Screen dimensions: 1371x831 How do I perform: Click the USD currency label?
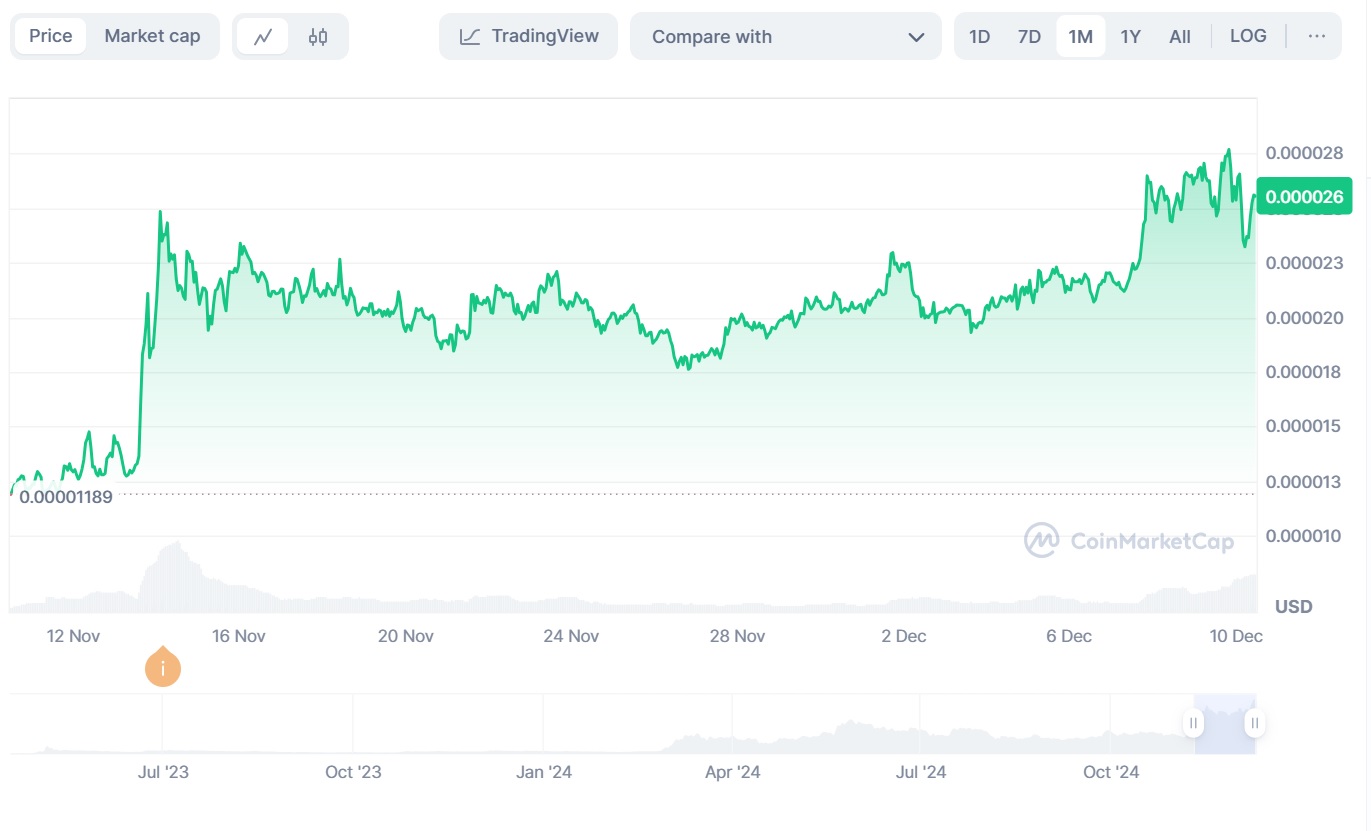pos(1293,607)
